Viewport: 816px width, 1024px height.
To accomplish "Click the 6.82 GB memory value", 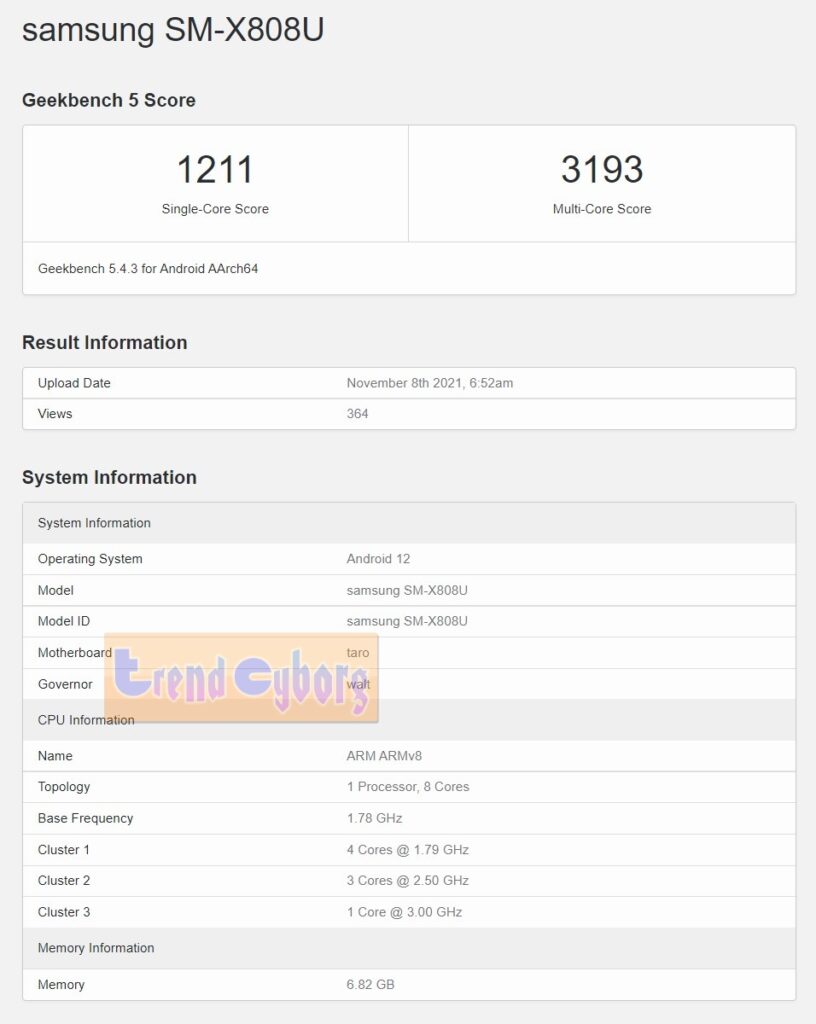I will [x=370, y=985].
